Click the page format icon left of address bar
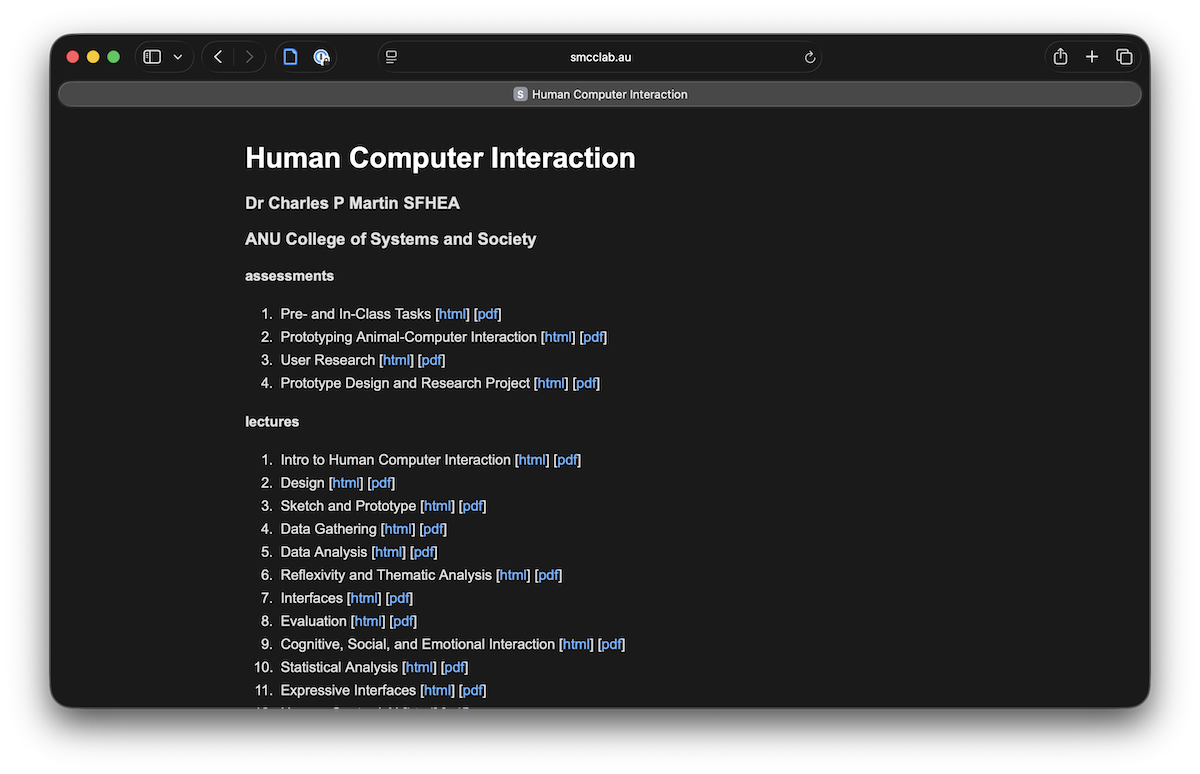Image resolution: width=1200 pixels, height=774 pixels. [391, 57]
